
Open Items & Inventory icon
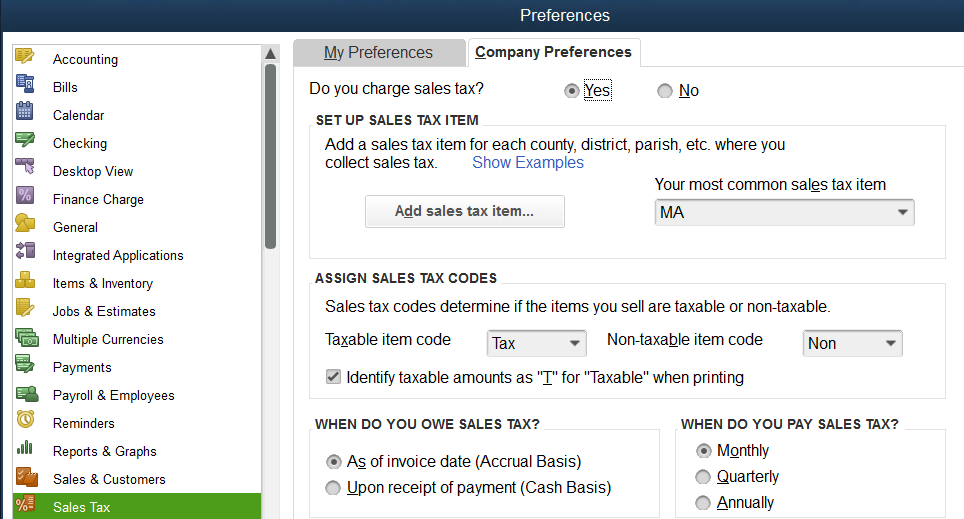coord(25,280)
